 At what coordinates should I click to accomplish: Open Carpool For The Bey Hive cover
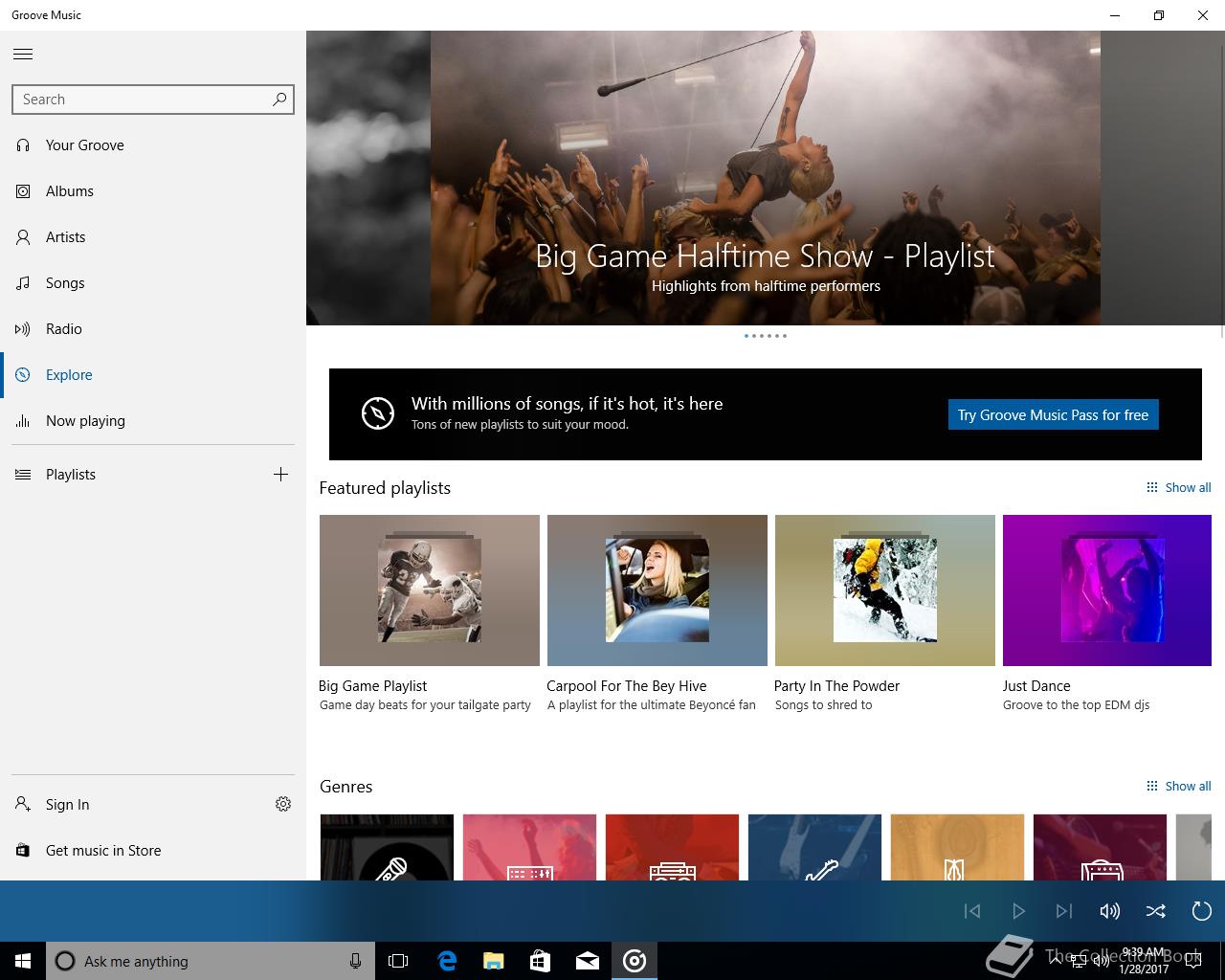tap(657, 590)
